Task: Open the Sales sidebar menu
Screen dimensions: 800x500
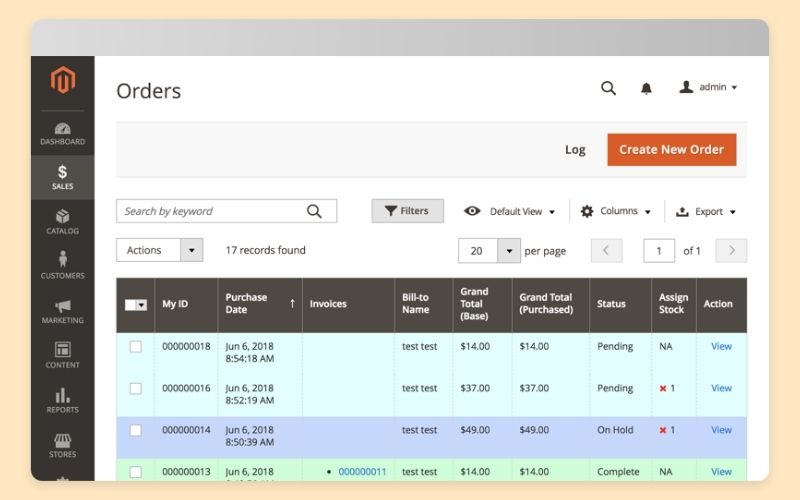Action: [x=63, y=178]
